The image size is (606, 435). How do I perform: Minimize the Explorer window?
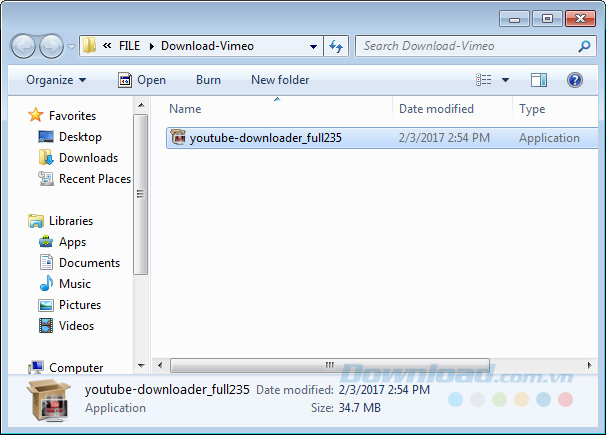[514, 19]
